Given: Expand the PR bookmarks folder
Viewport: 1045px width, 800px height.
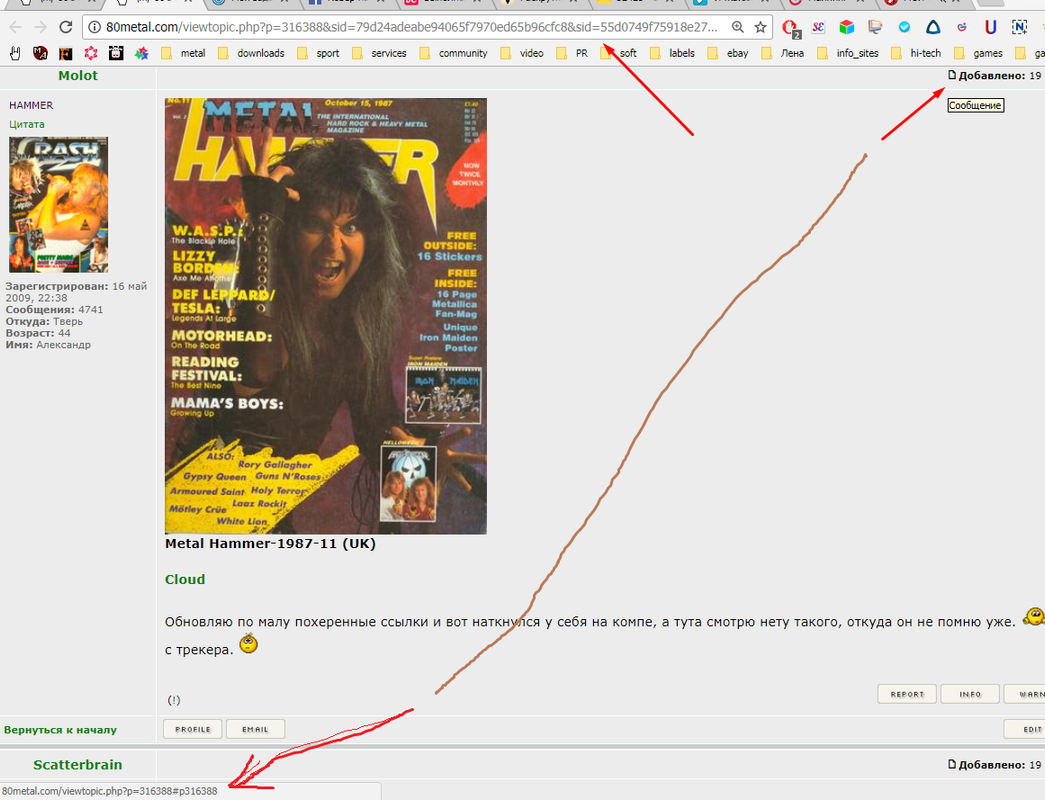Looking at the screenshot, I should [572, 53].
